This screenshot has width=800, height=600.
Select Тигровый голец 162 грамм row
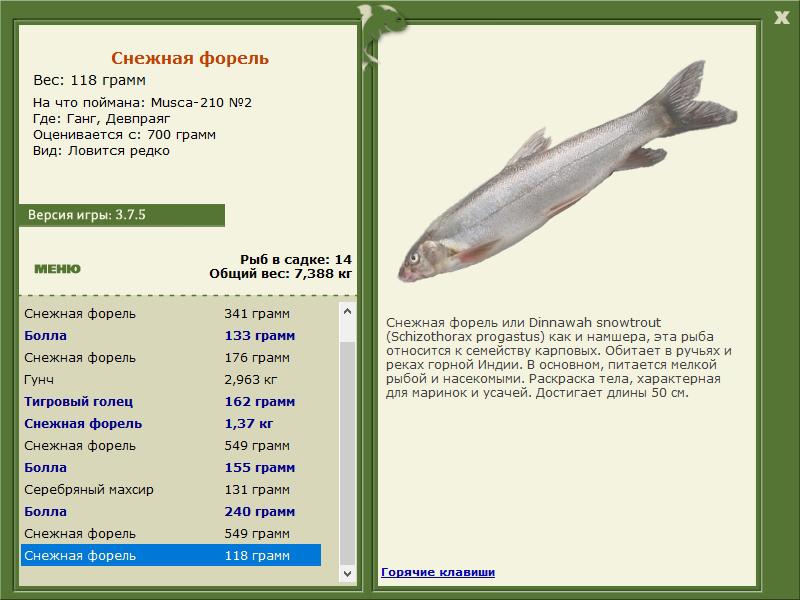[x=171, y=402]
